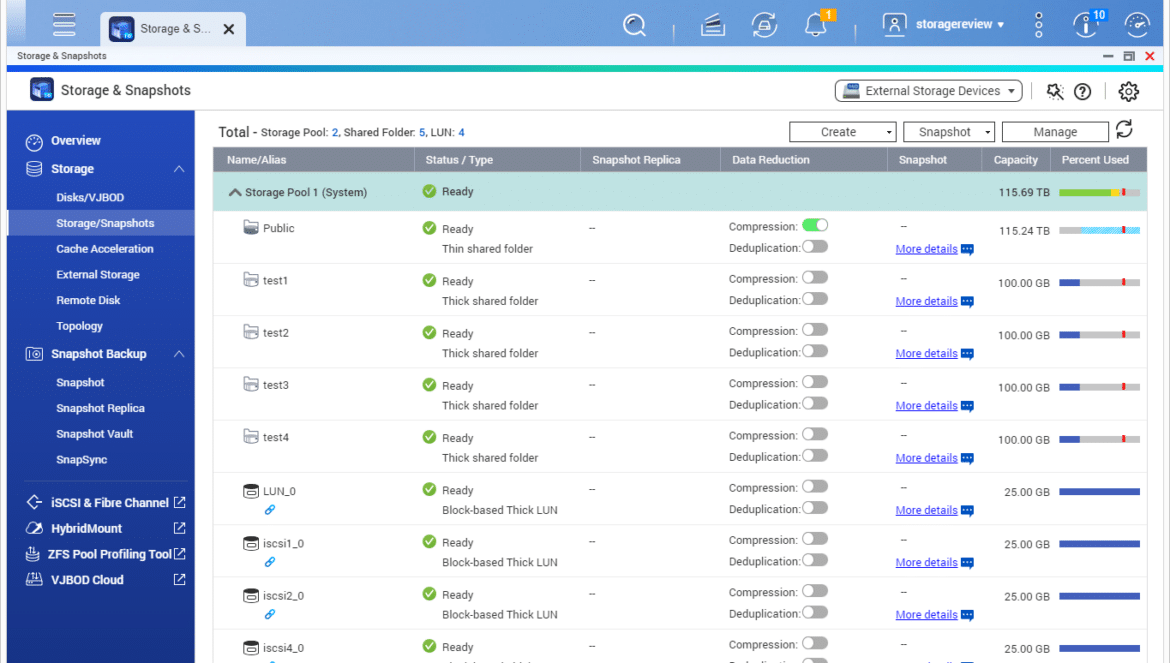Screen dimensions: 1170x663
Task: Open More details link for LUN_0
Action: tap(926, 510)
